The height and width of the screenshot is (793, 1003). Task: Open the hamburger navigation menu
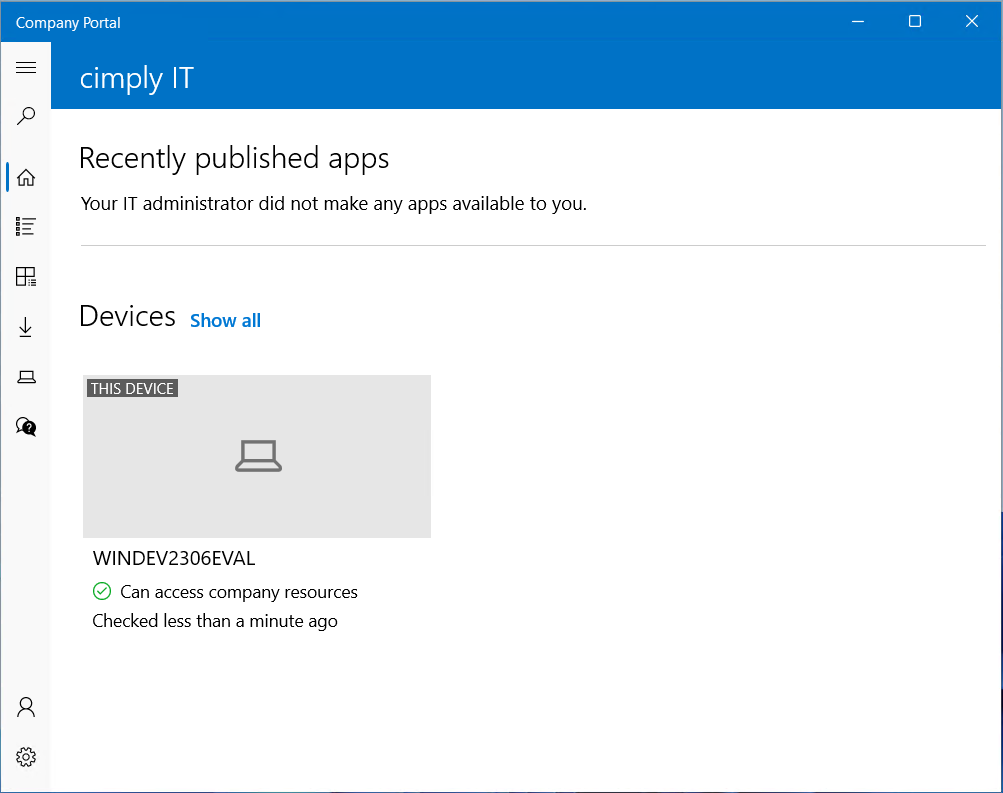pyautogui.click(x=26, y=67)
